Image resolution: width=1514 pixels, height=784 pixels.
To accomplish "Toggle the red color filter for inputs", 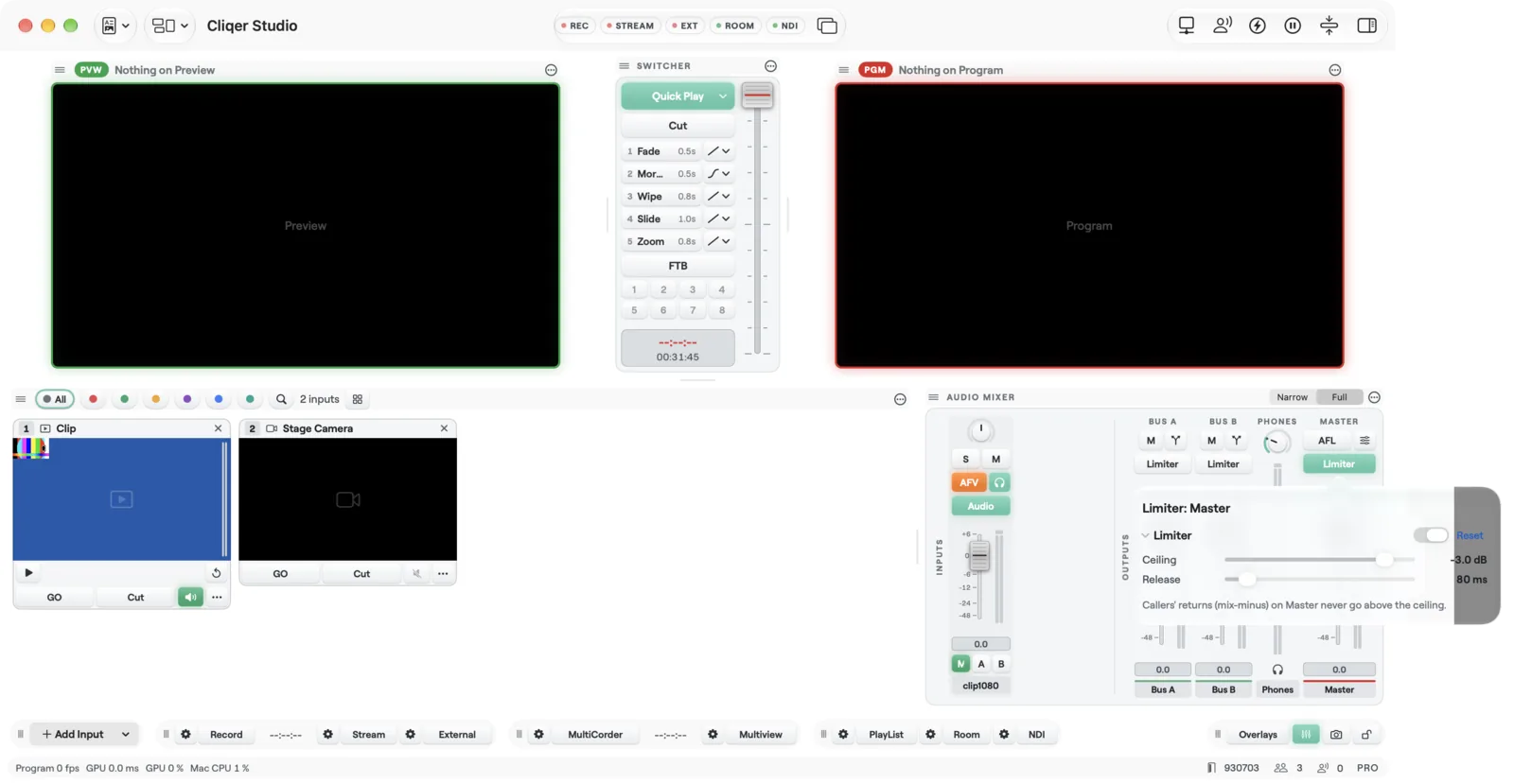I will pyautogui.click(x=93, y=399).
